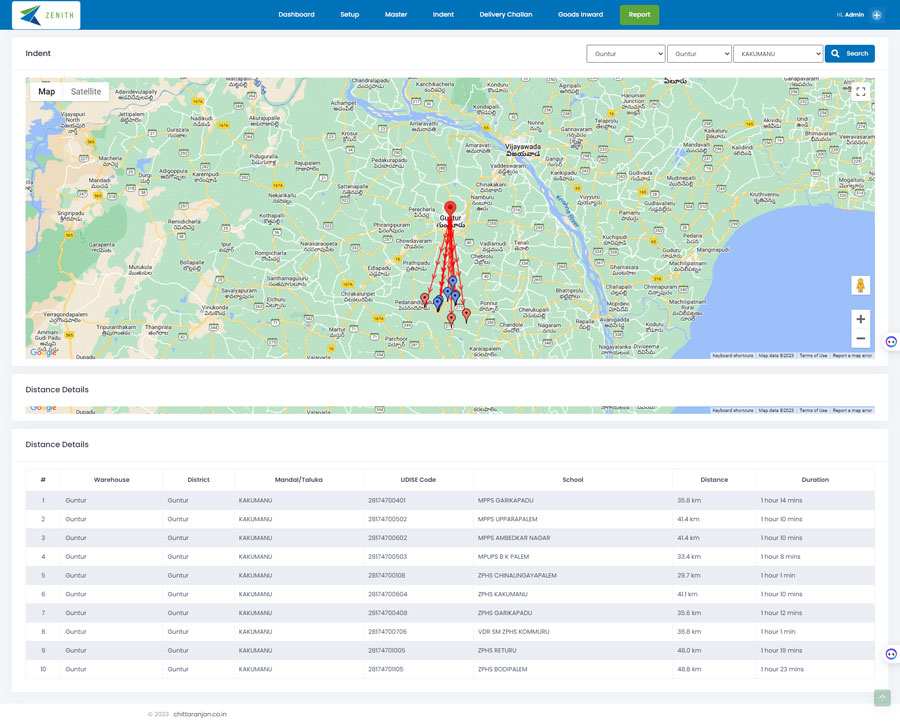This screenshot has width=900, height=725.
Task: Zoom in on the map
Action: pyautogui.click(x=860, y=319)
